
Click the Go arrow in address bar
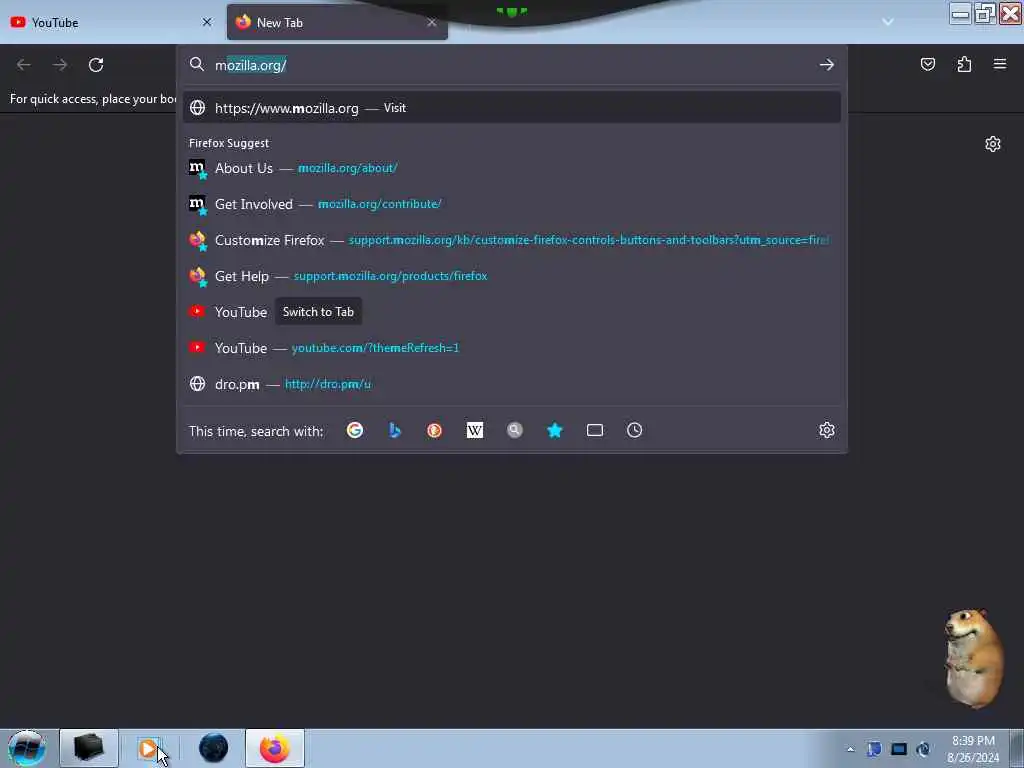(x=827, y=65)
